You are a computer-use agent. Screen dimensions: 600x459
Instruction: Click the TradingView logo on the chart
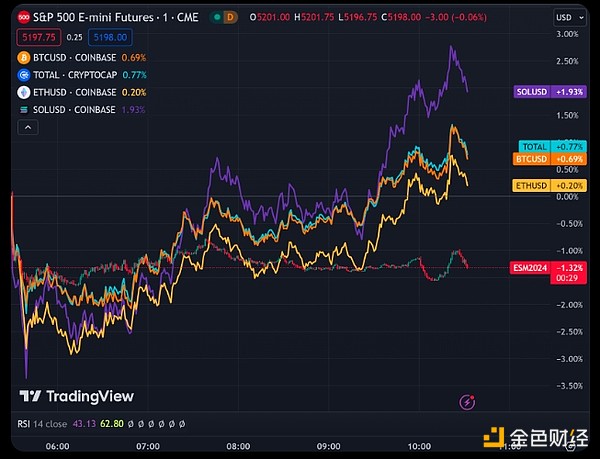click(x=78, y=396)
